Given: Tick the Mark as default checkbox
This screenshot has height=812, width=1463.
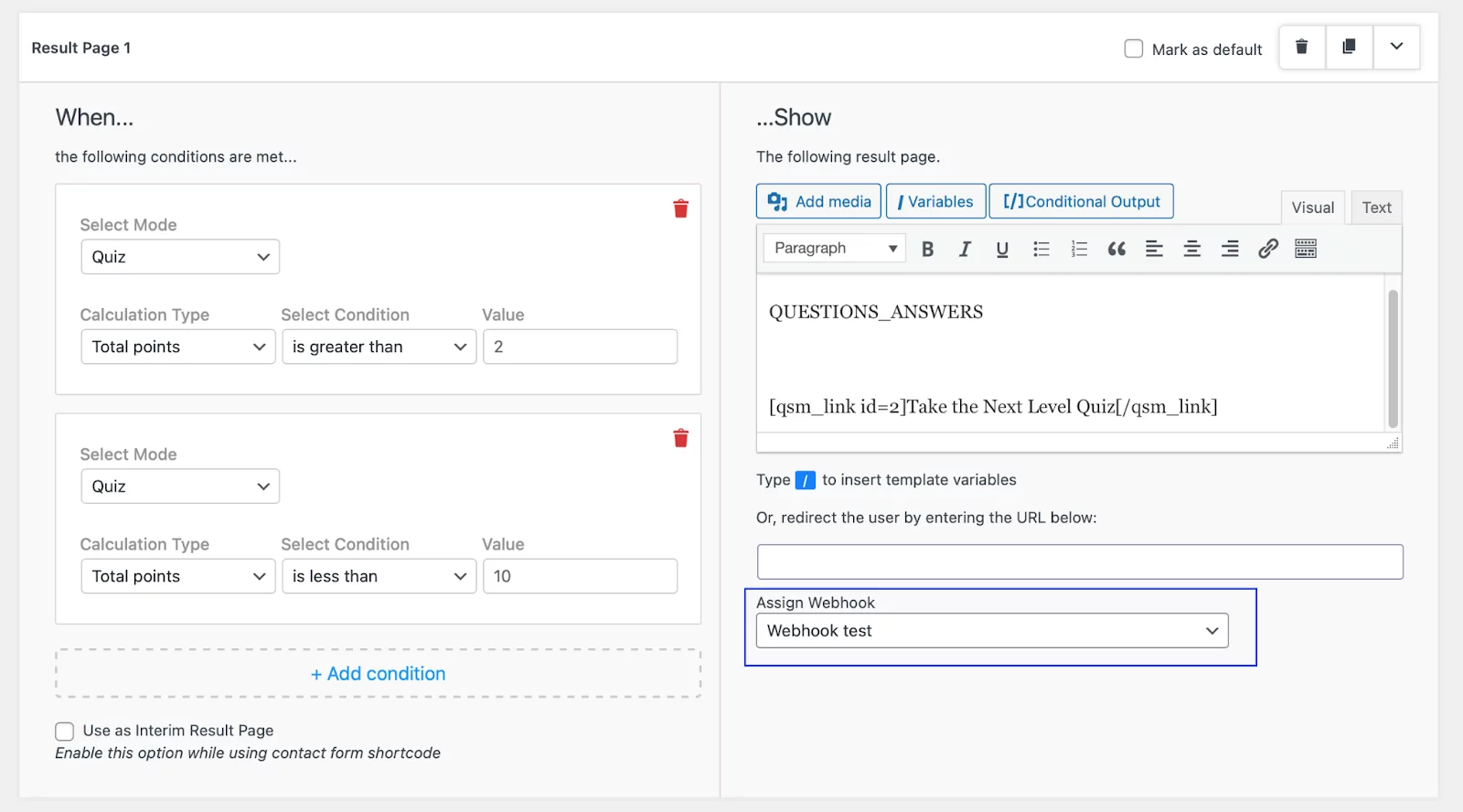Looking at the screenshot, I should click(1134, 49).
